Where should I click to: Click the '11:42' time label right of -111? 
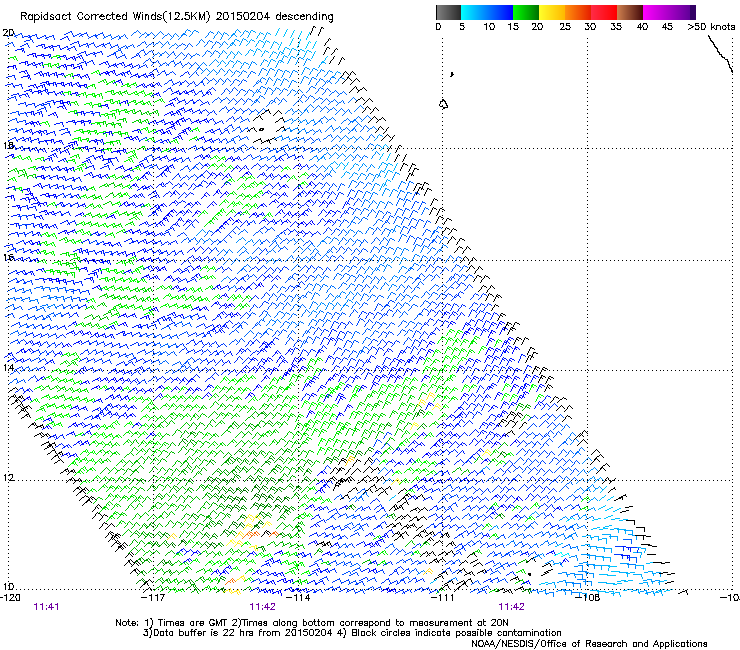click(512, 607)
